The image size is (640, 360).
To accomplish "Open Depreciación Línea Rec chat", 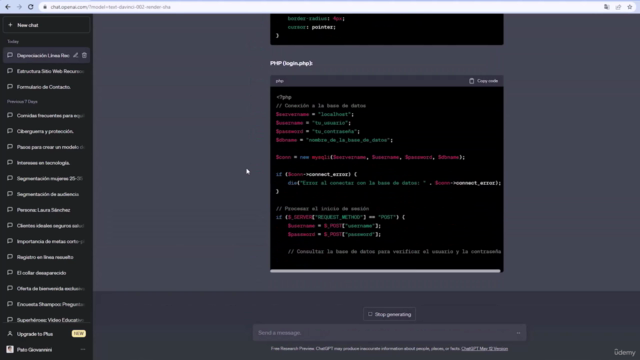I will pos(43,56).
